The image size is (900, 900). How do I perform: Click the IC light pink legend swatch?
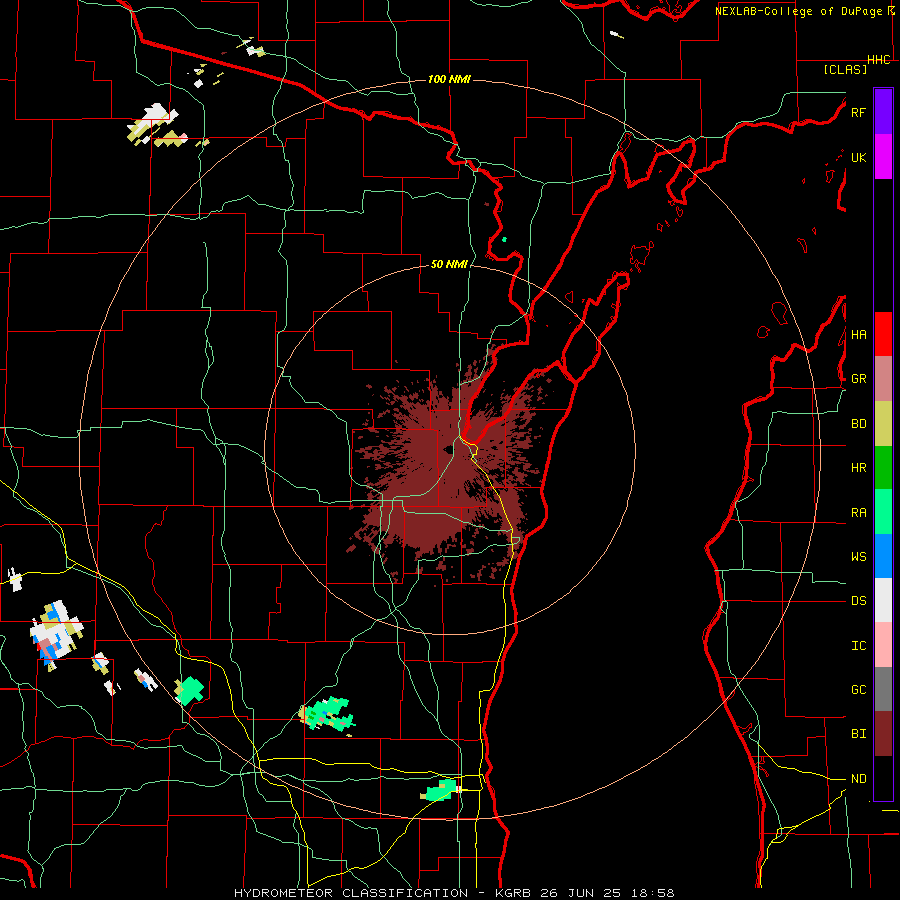pyautogui.click(x=883, y=645)
